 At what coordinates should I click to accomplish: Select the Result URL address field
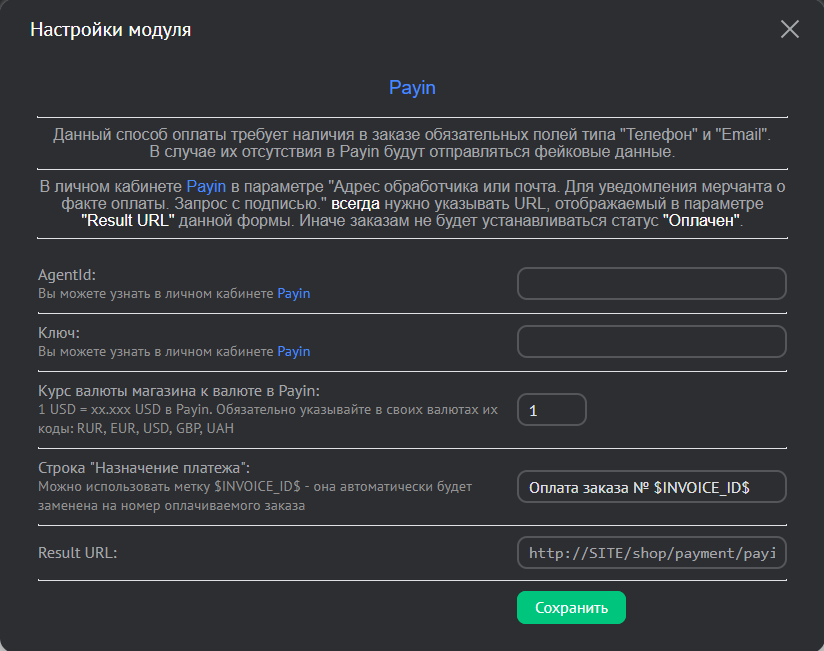point(651,552)
